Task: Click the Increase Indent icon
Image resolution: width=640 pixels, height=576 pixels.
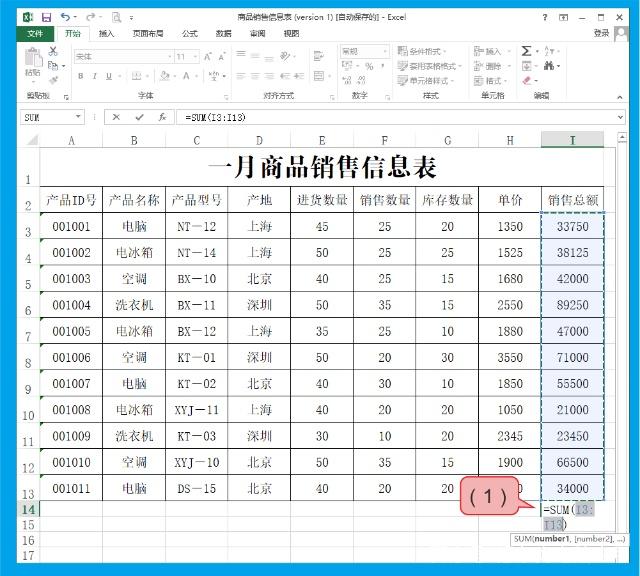Action: click(x=299, y=76)
